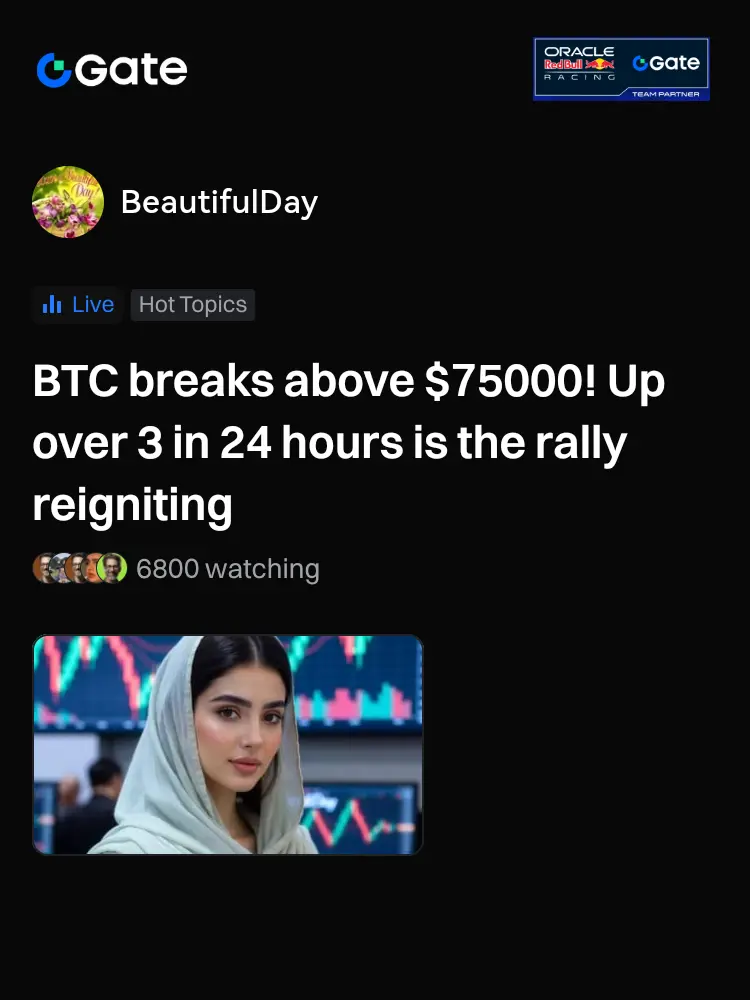Image resolution: width=750 pixels, height=1000 pixels.
Task: Click the Gate logo inside partner badge
Action: tap(666, 62)
